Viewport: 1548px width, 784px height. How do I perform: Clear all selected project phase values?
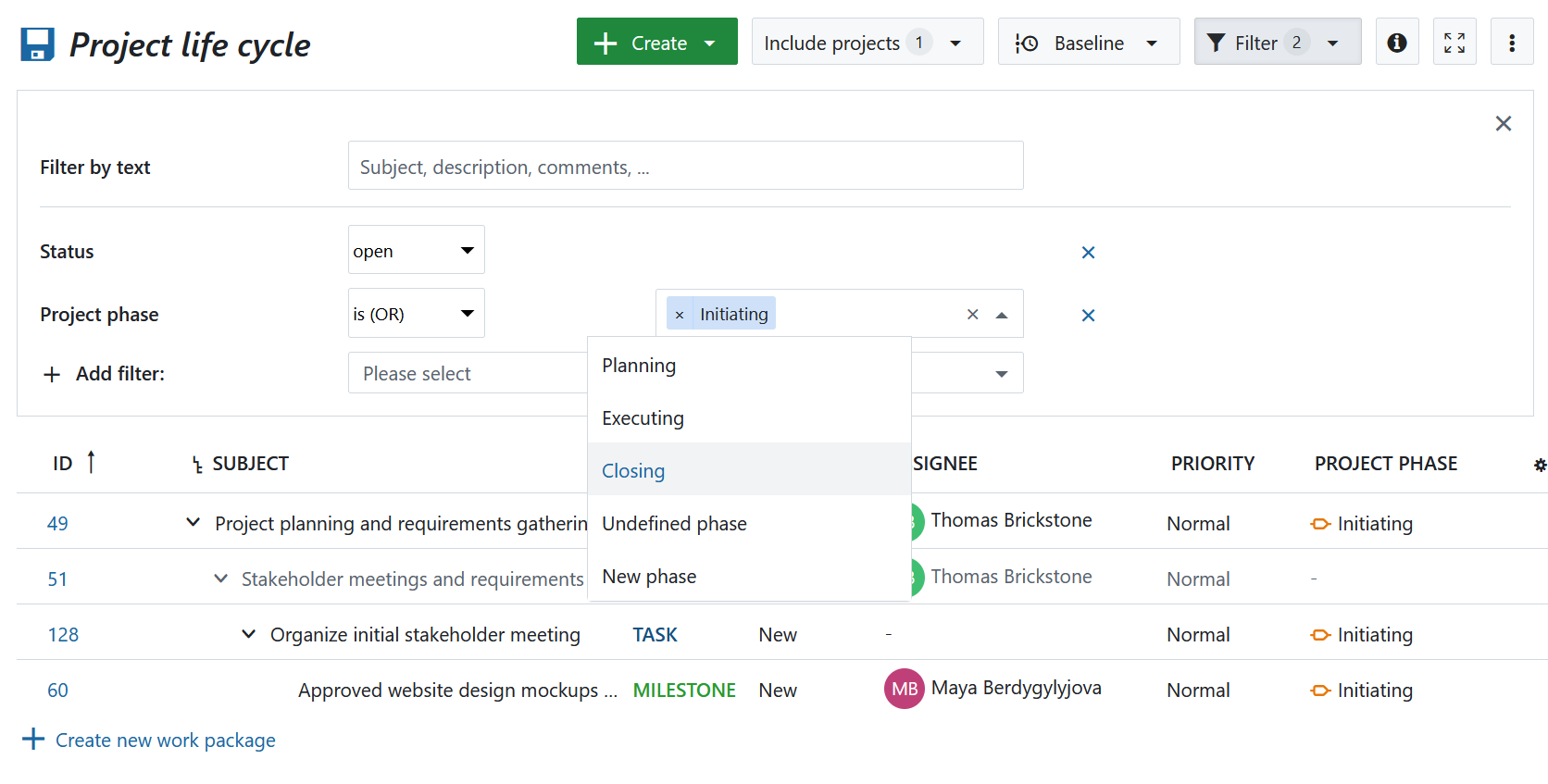tap(972, 315)
